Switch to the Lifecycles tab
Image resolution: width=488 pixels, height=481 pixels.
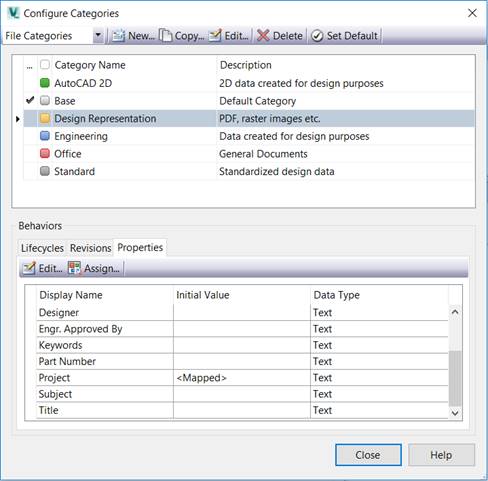coord(42,248)
